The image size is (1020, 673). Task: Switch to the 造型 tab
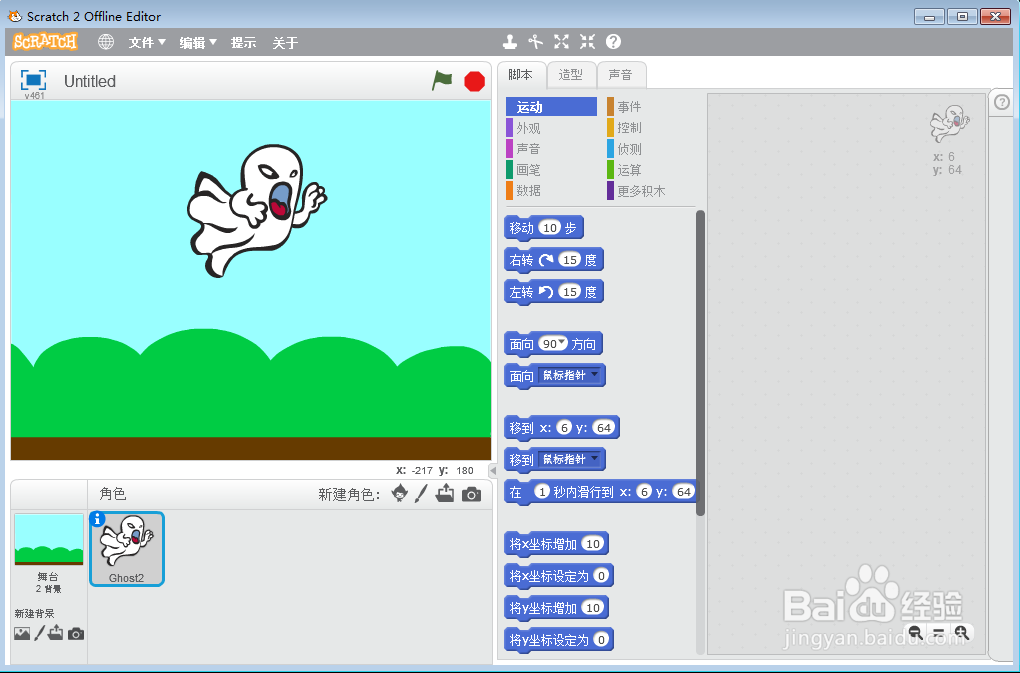(570, 75)
